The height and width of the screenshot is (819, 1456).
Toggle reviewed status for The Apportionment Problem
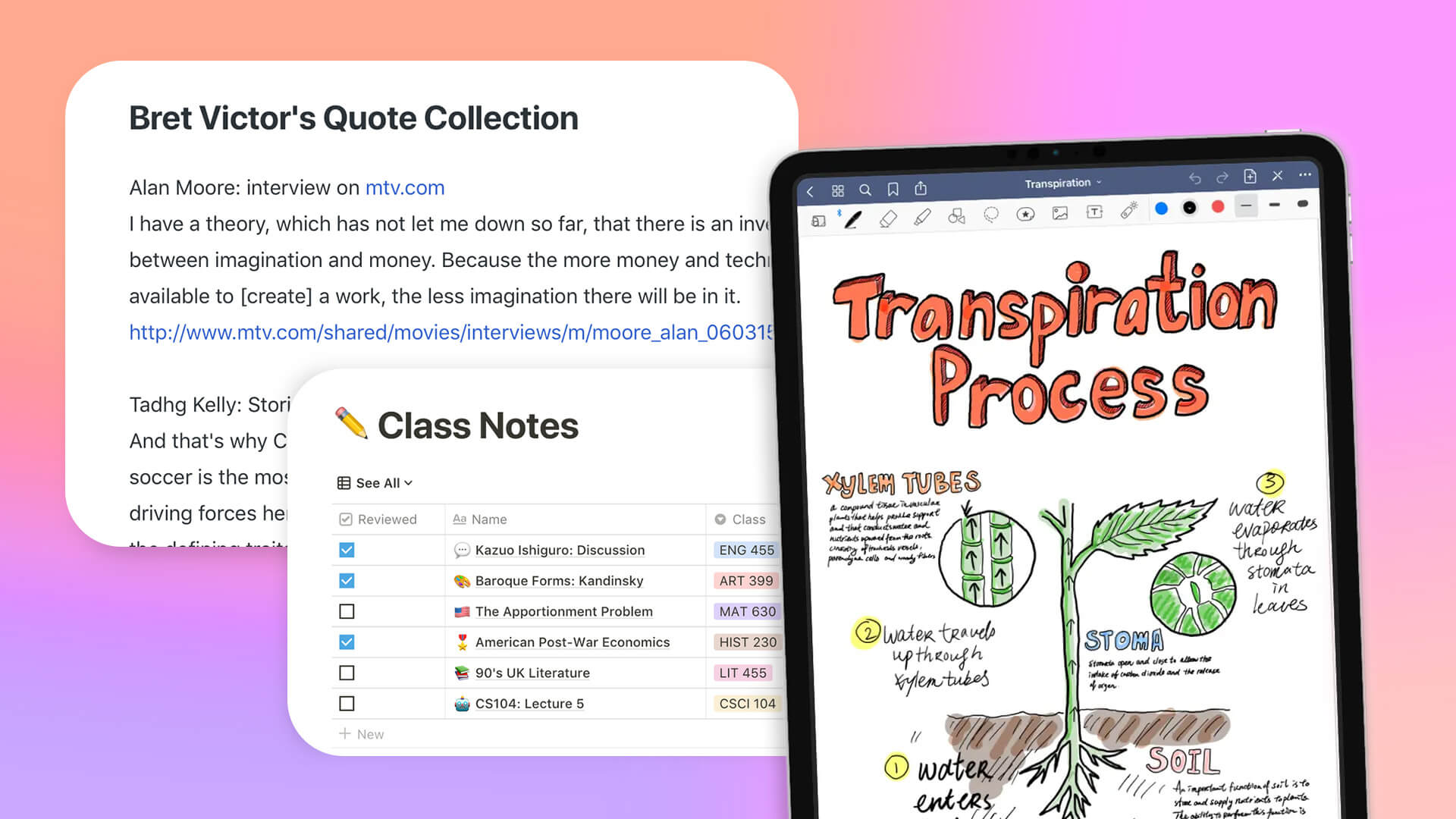pyautogui.click(x=349, y=611)
